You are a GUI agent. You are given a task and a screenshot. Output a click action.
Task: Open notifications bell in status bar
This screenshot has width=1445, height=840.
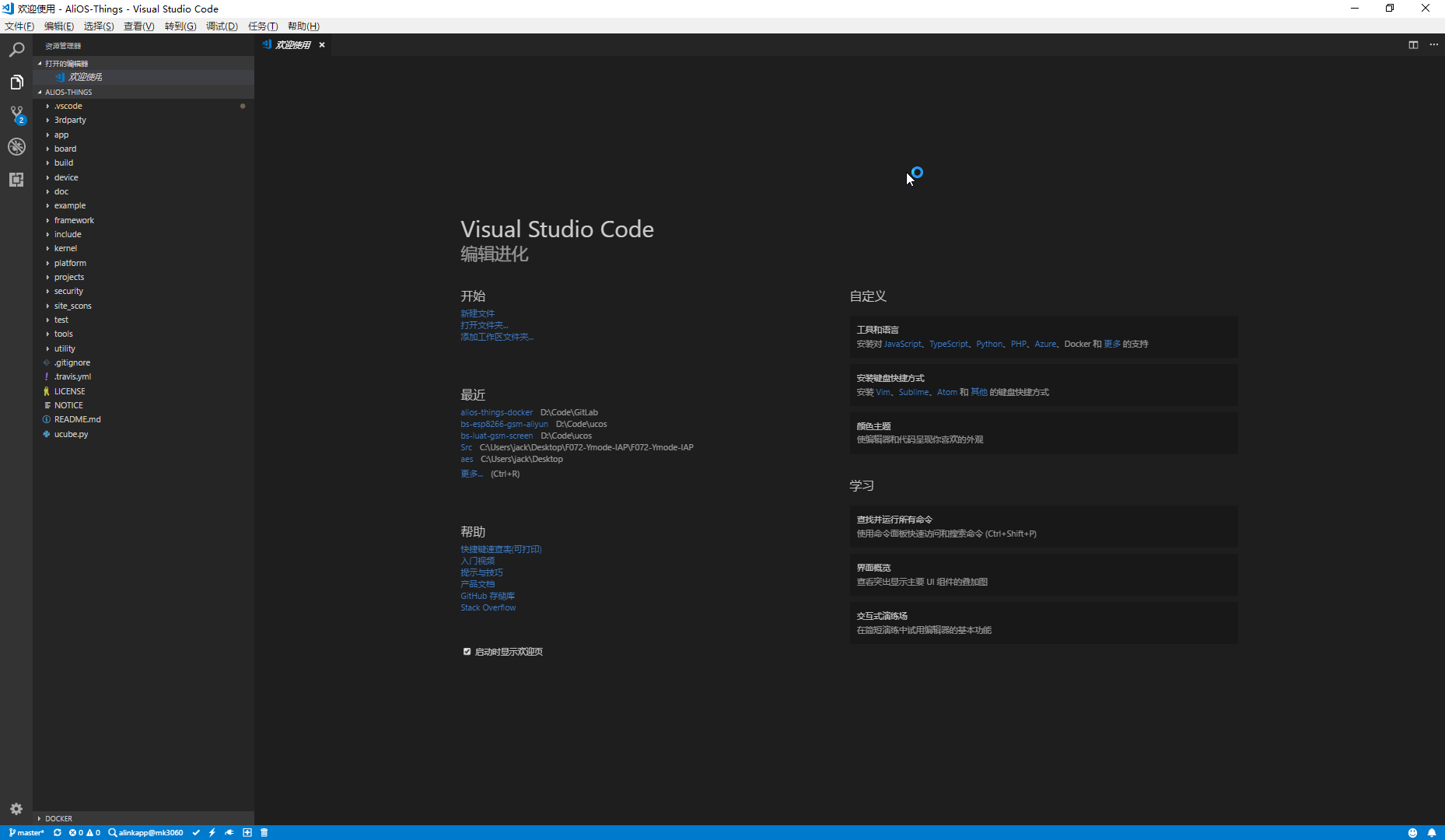1432,832
